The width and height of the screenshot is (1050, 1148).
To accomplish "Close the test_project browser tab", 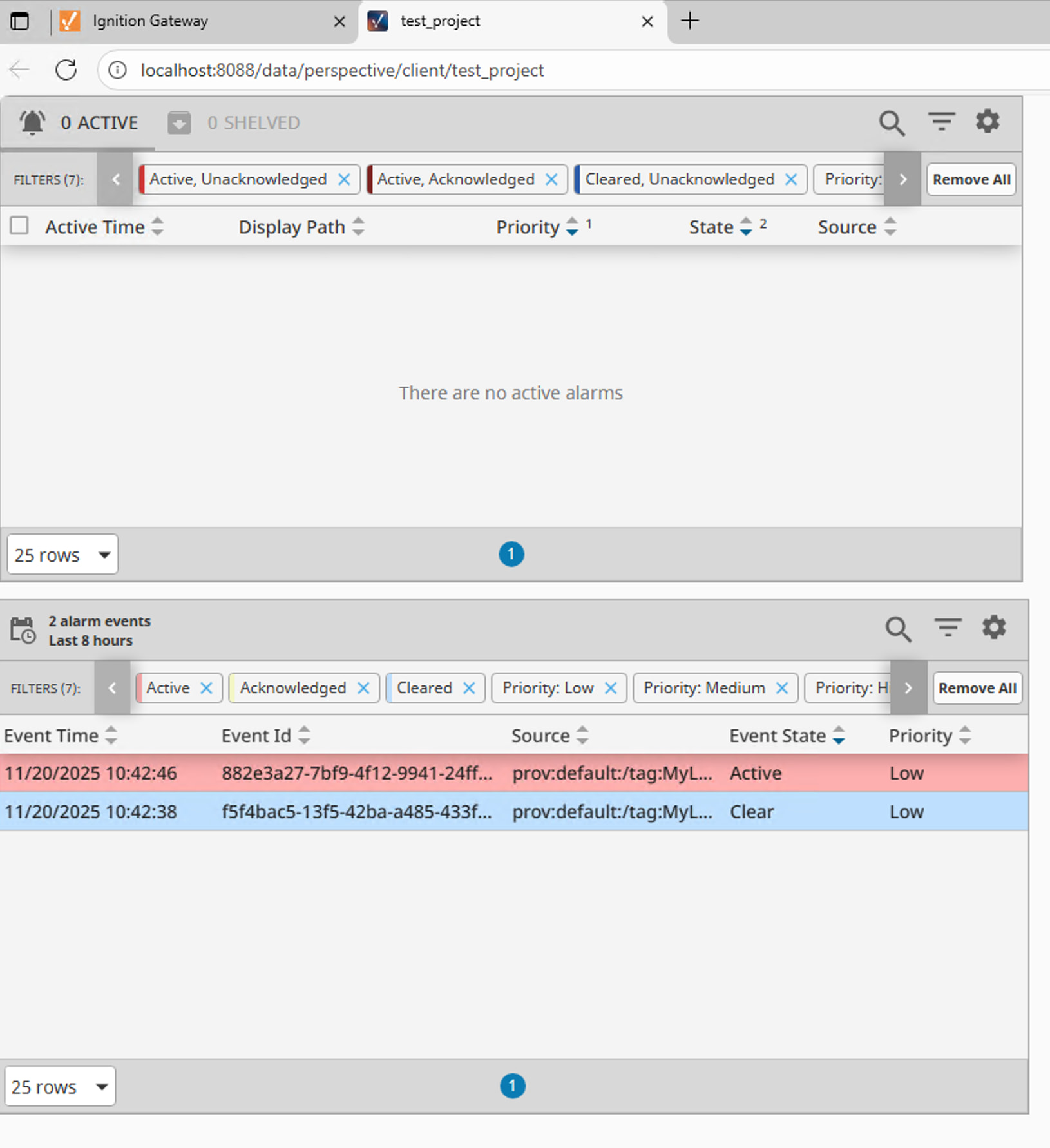I will click(x=647, y=21).
